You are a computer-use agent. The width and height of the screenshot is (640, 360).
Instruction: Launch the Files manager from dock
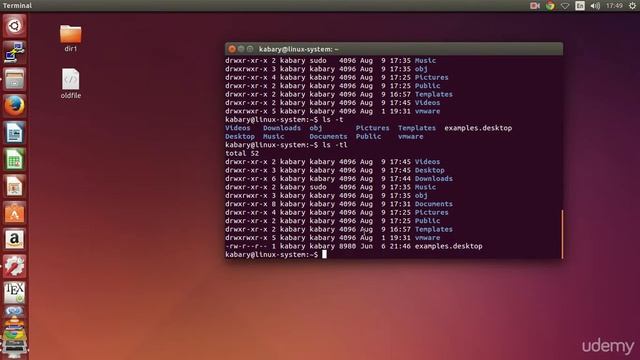coord(14,79)
